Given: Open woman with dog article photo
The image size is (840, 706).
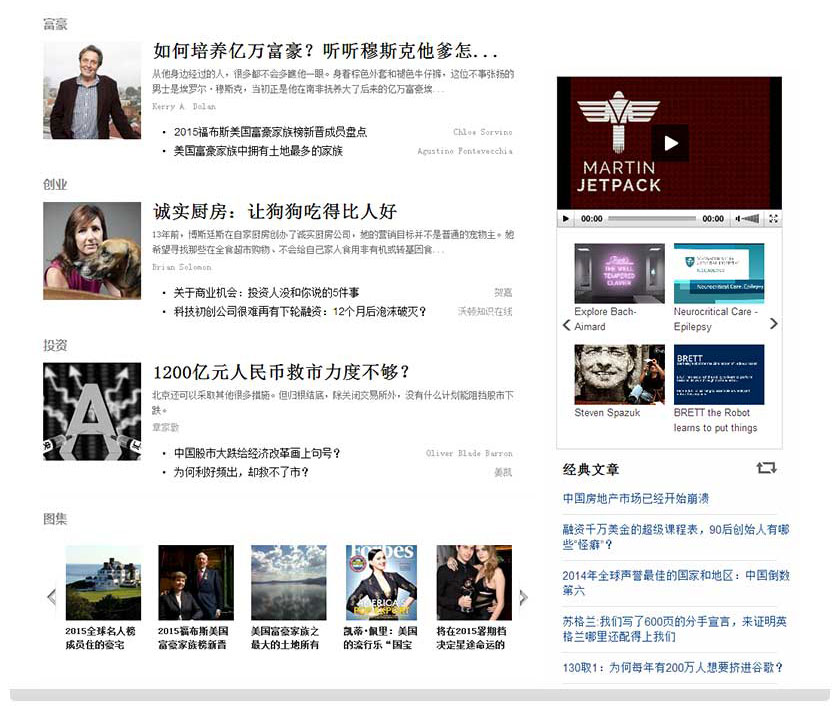Looking at the screenshot, I should point(92,251).
